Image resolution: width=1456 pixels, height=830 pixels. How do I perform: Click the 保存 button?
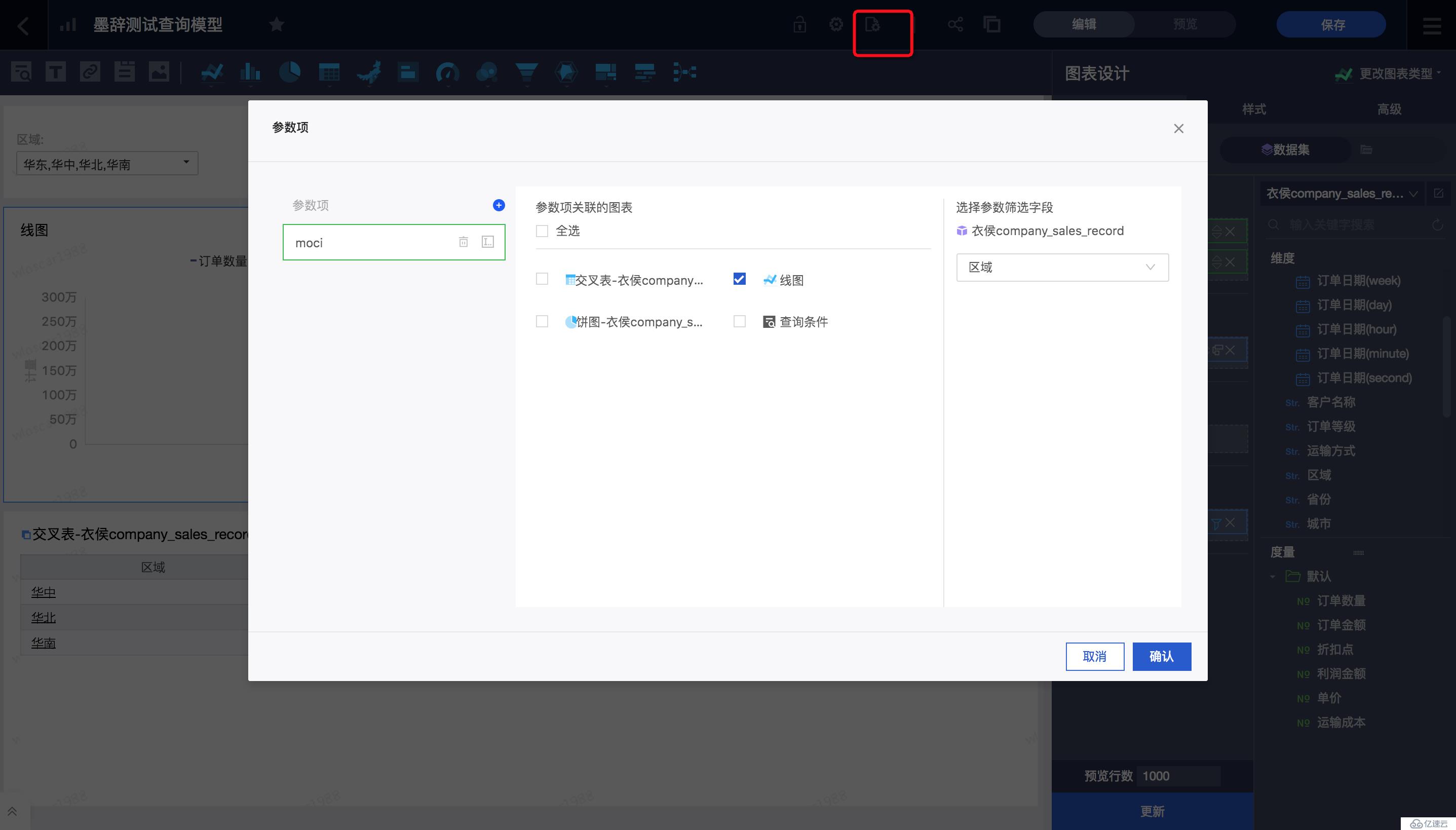click(x=1331, y=24)
